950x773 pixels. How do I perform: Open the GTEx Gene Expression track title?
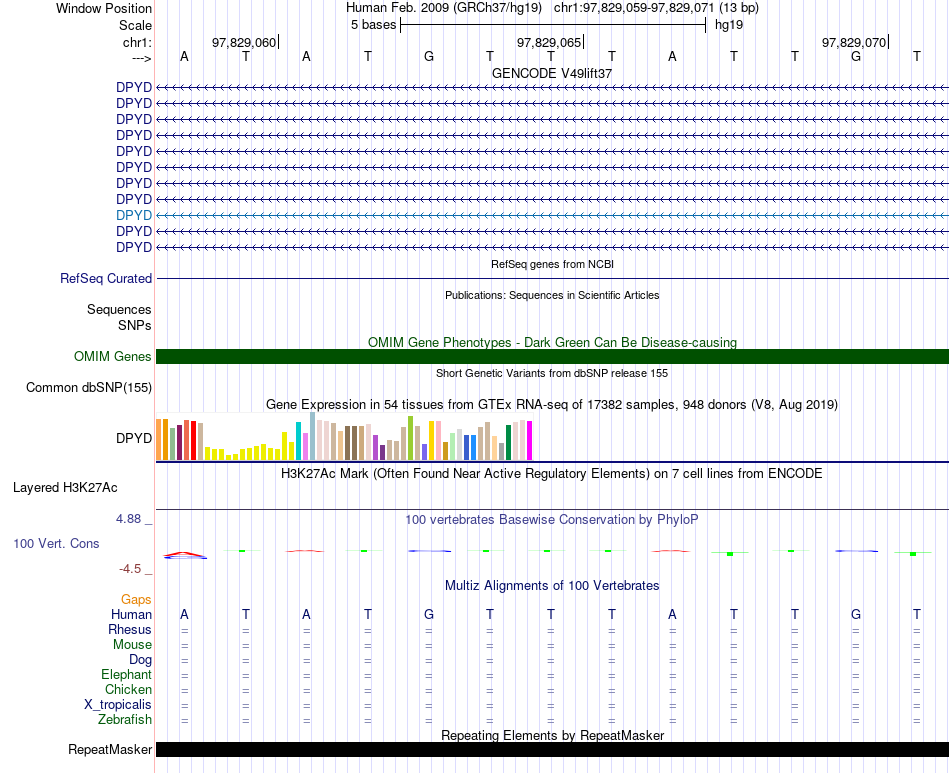coord(552,405)
